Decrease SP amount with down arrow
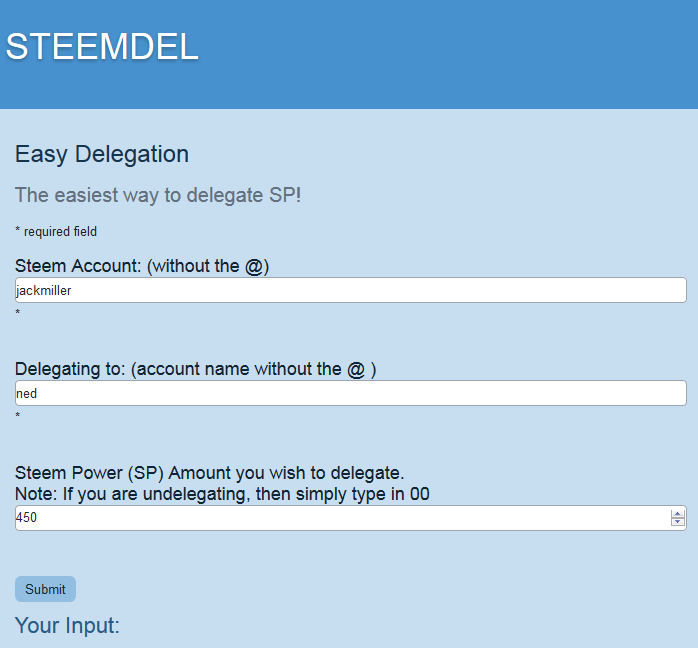 pyautogui.click(x=678, y=522)
